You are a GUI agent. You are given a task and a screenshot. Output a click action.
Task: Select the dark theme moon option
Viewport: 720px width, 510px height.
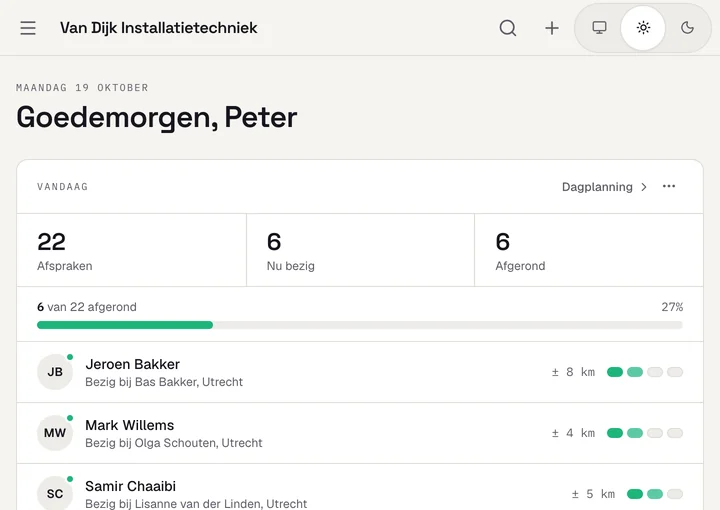click(x=687, y=28)
